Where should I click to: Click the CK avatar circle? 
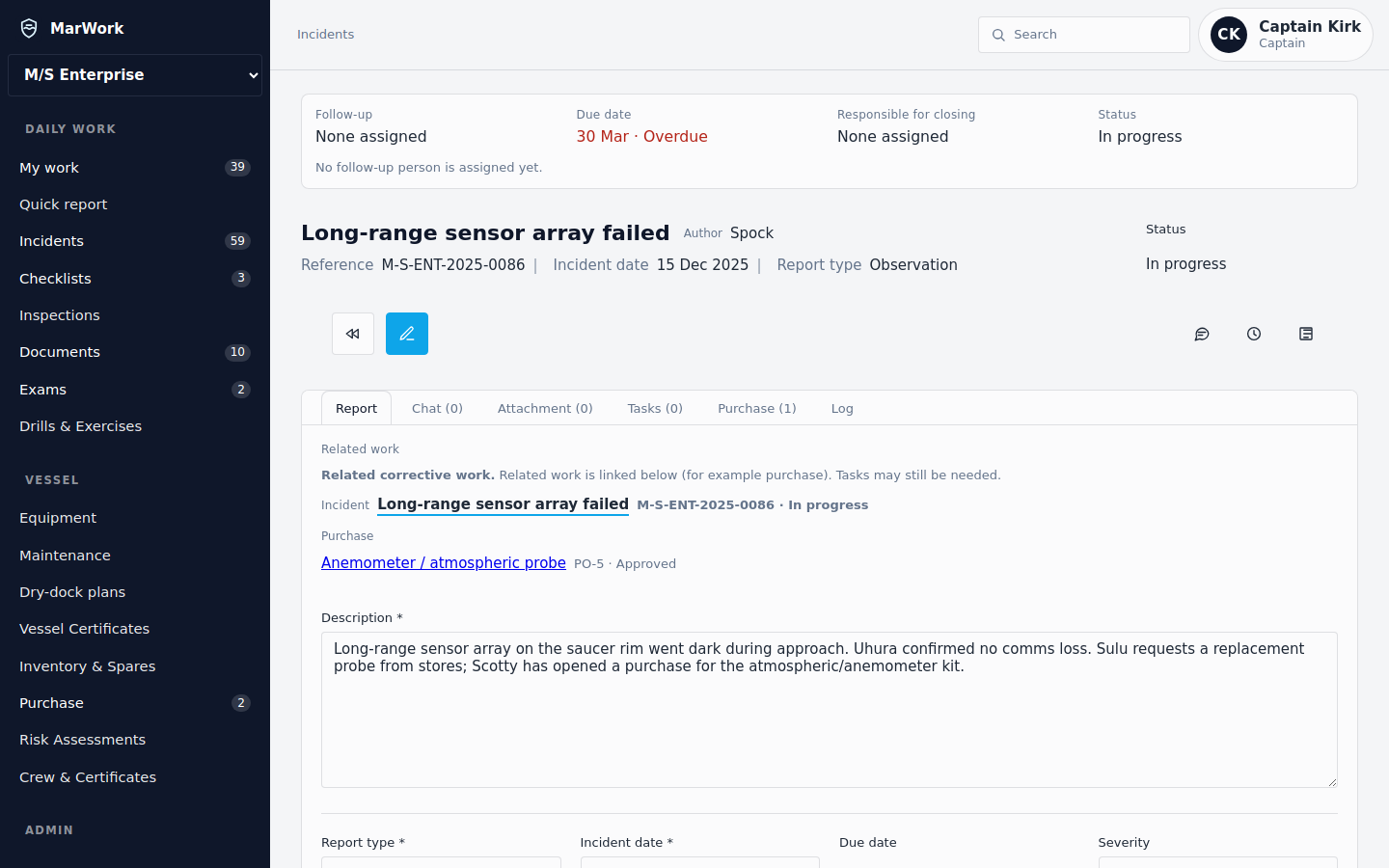1229,35
